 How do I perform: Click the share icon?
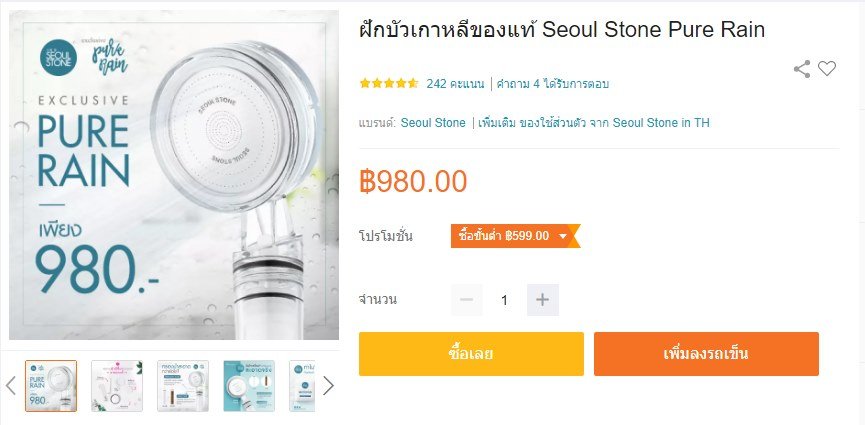coord(801,68)
